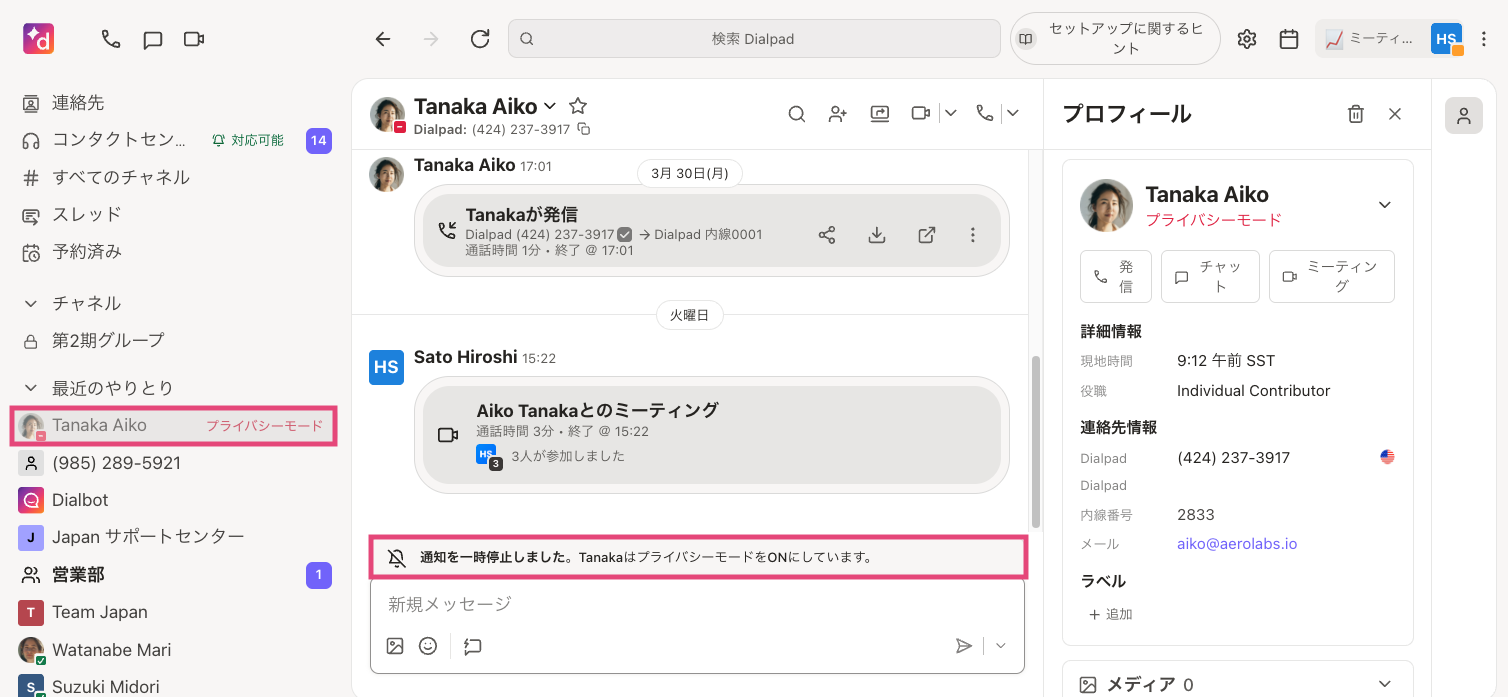Open call options dropdown arrow
Screen dimensions: 1508x697
pos(1013,114)
